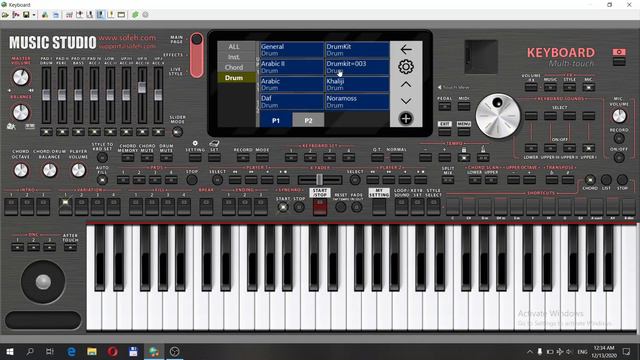Click the BREAK button

[x=206, y=207]
